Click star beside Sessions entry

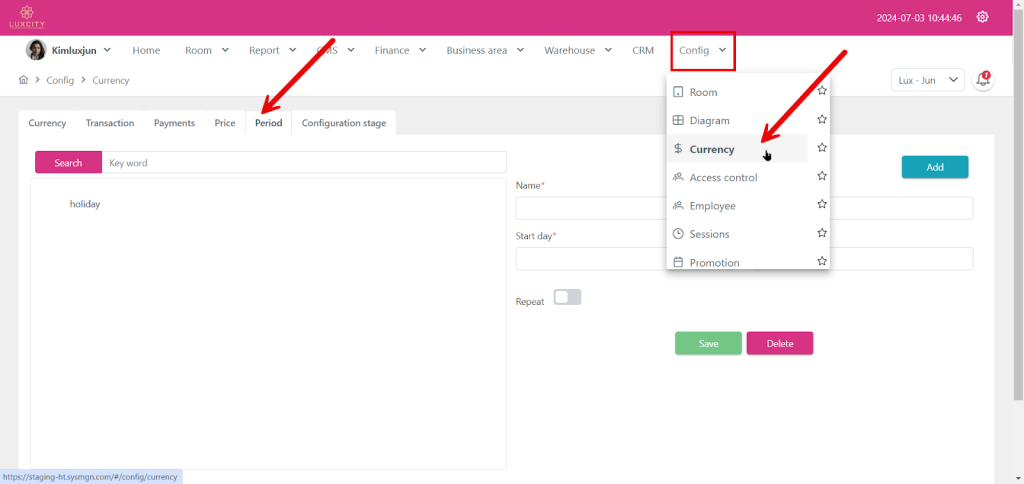822,233
